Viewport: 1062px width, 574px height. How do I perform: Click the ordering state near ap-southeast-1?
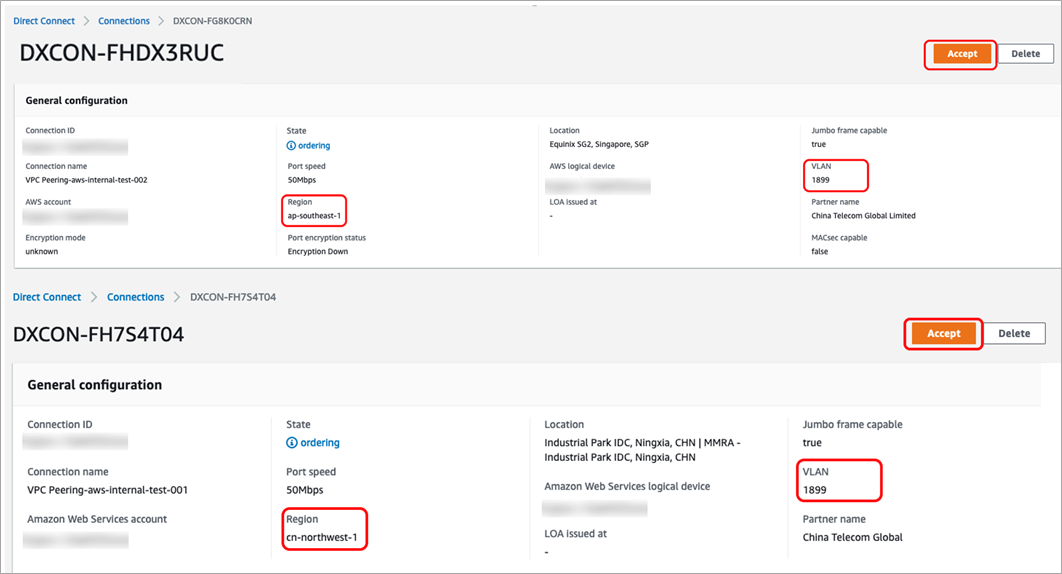(314, 146)
